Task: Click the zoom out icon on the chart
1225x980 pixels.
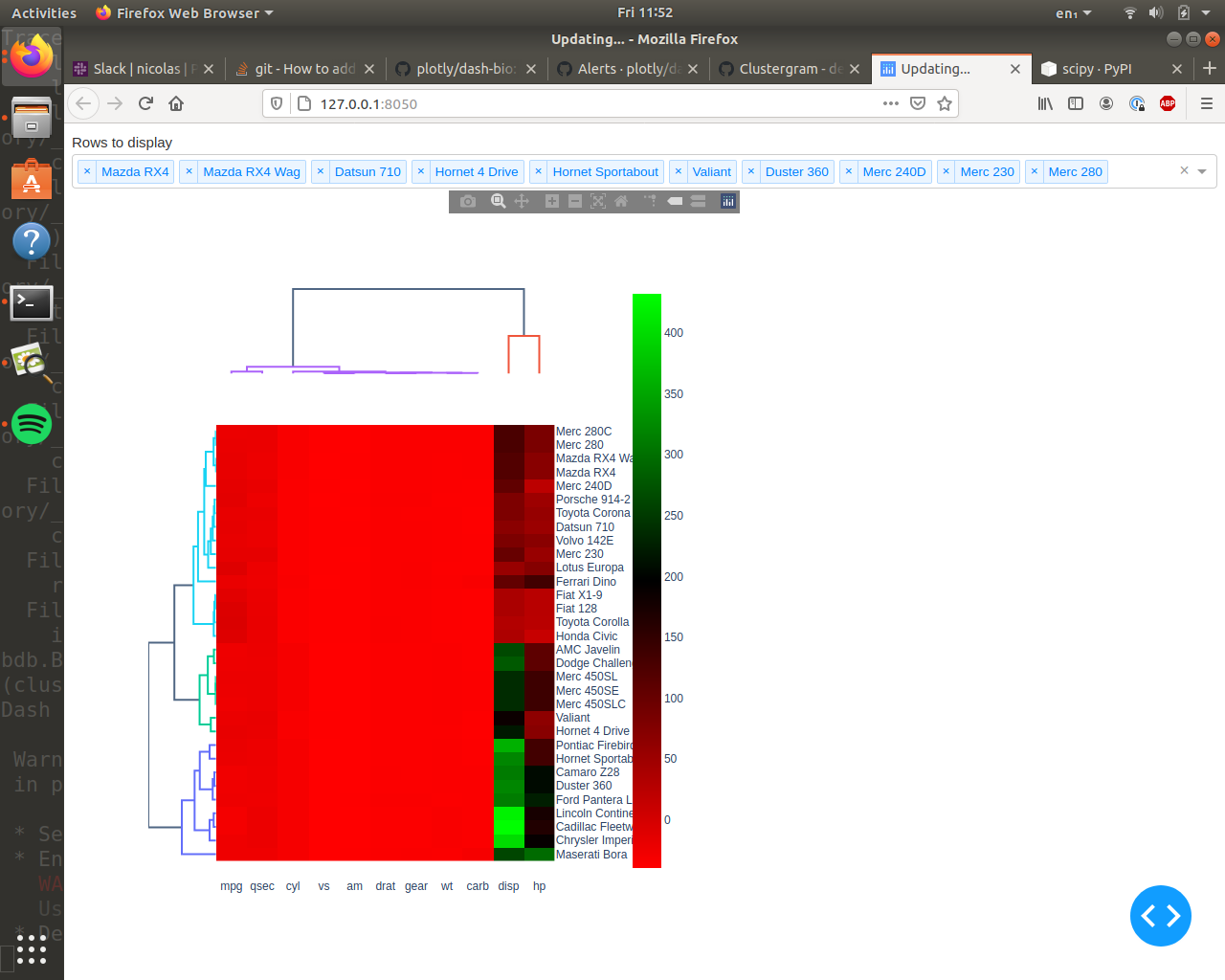Action: tap(575, 201)
